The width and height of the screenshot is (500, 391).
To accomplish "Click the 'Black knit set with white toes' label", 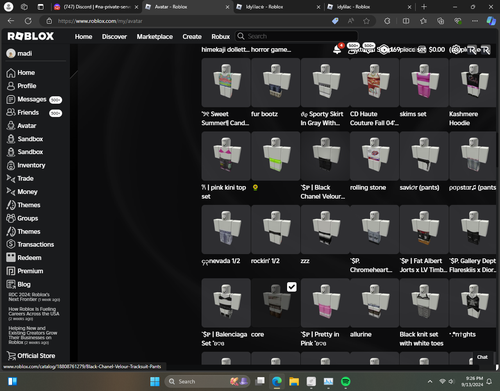I will 422,339.
